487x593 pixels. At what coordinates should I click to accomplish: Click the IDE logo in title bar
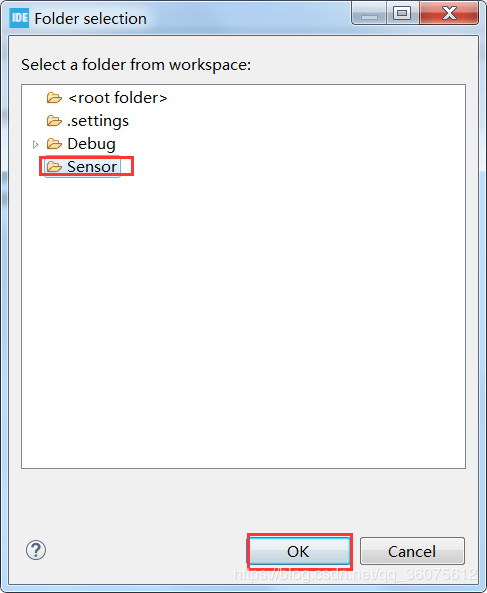click(x=19, y=18)
